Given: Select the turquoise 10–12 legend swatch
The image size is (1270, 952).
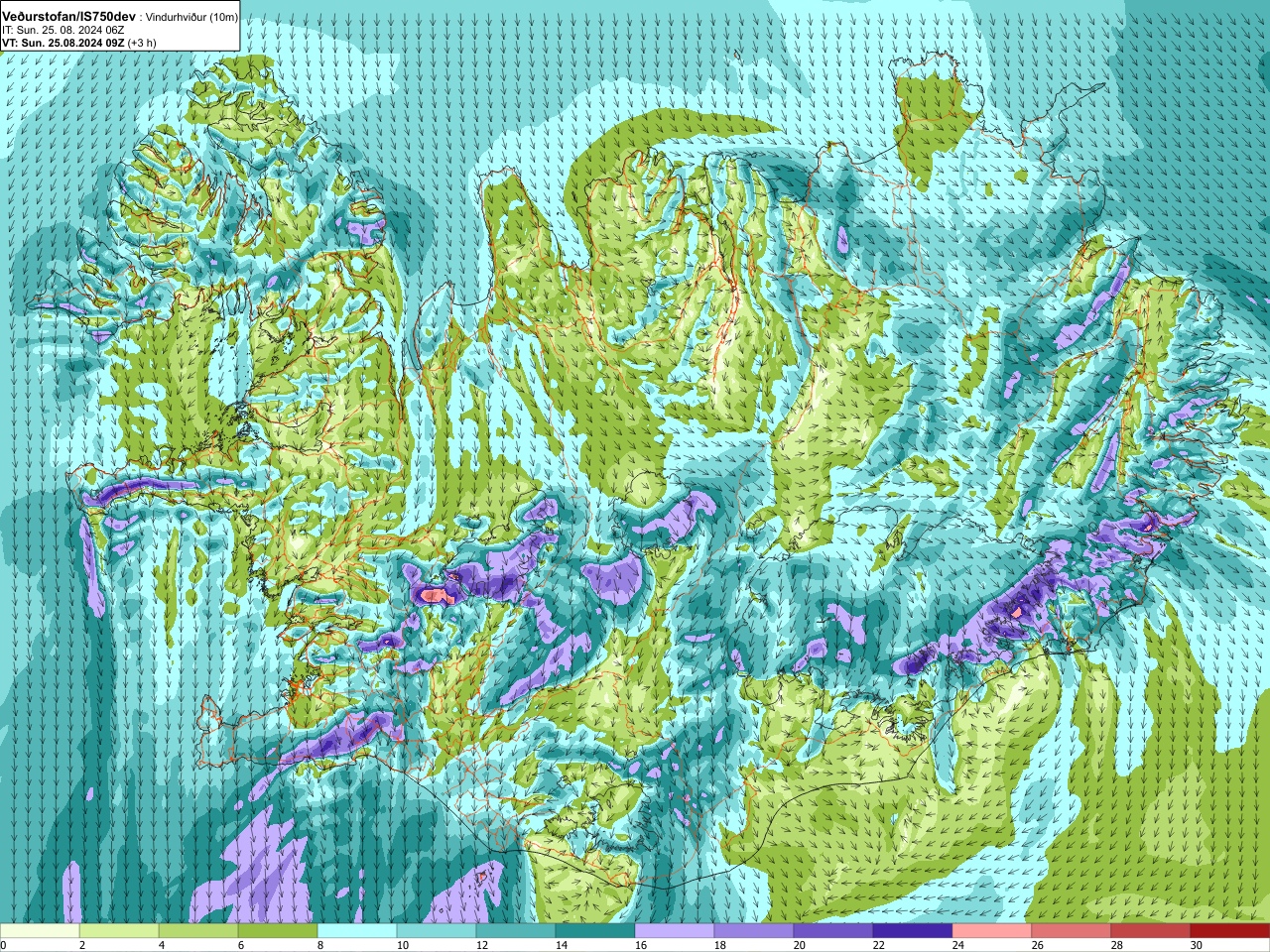Looking at the screenshot, I should pyautogui.click(x=437, y=931).
